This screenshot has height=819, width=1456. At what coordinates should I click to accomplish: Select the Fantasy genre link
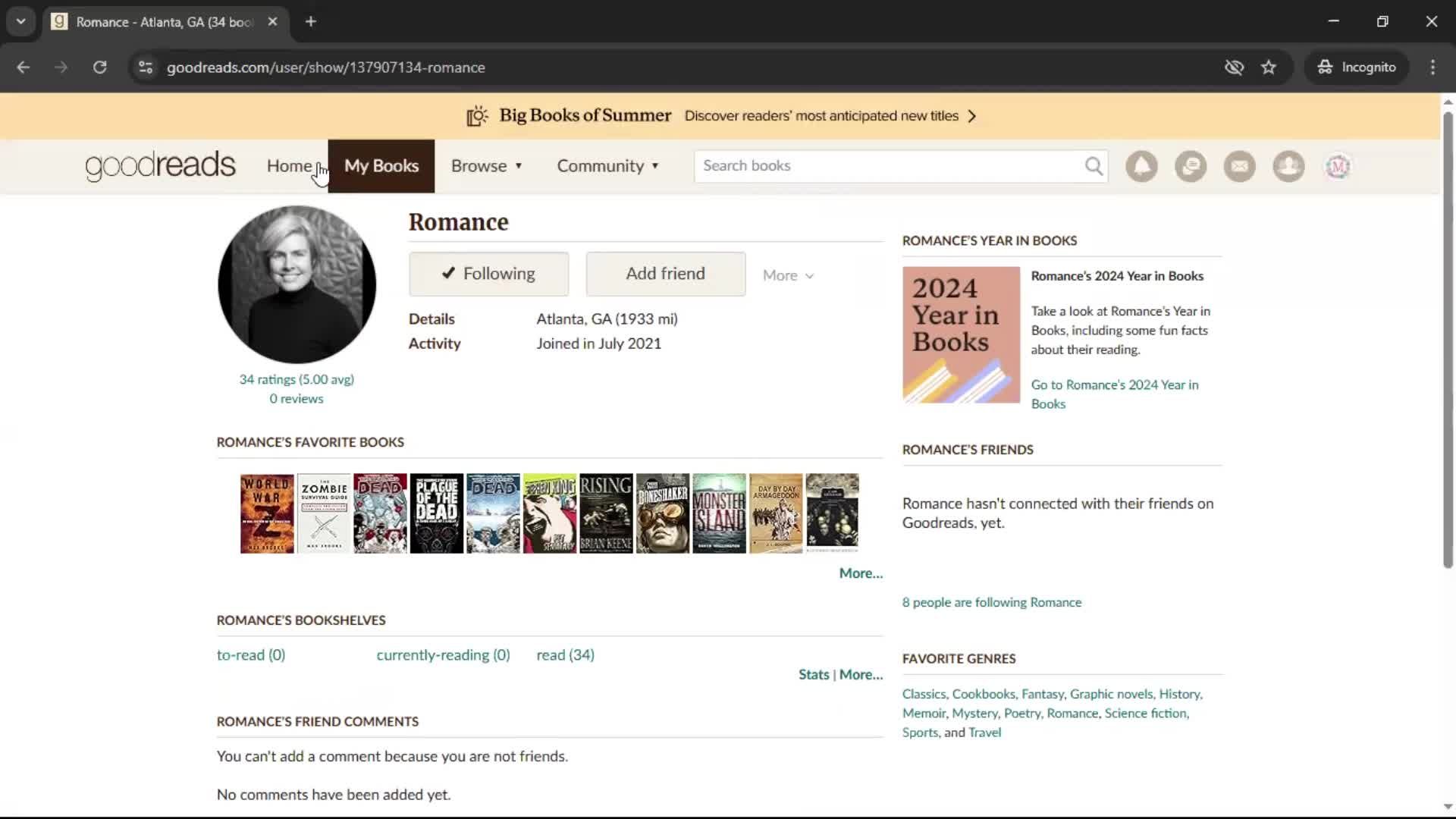click(1042, 695)
